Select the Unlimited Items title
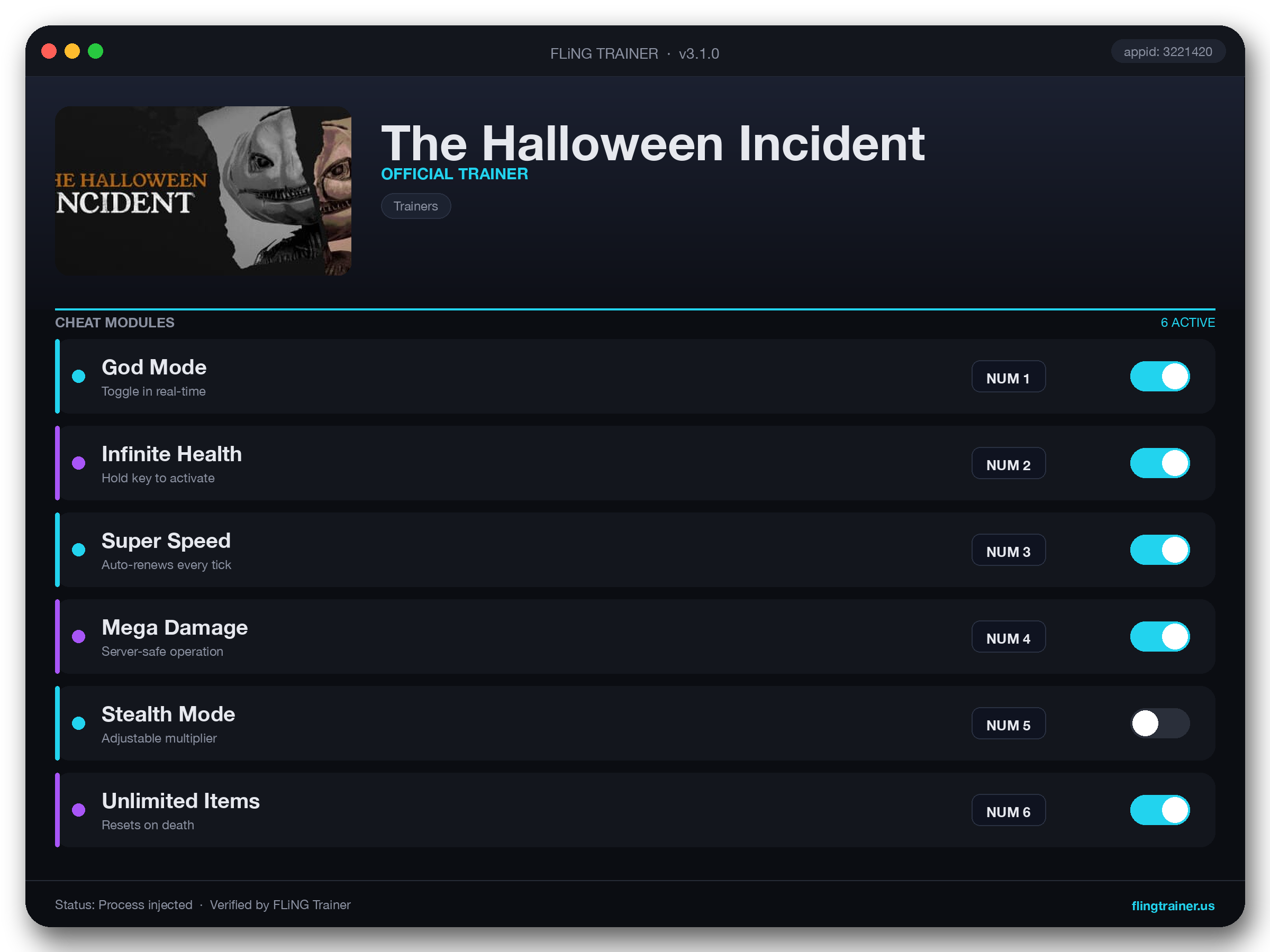The height and width of the screenshot is (952, 1270). [180, 801]
